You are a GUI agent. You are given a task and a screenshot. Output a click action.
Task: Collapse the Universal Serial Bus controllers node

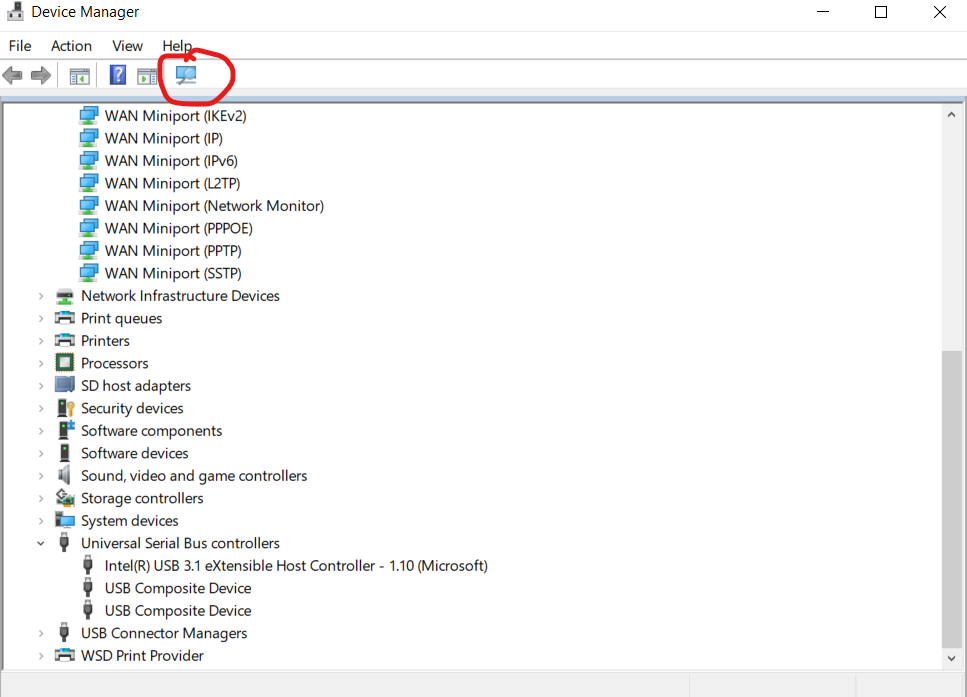click(x=41, y=543)
